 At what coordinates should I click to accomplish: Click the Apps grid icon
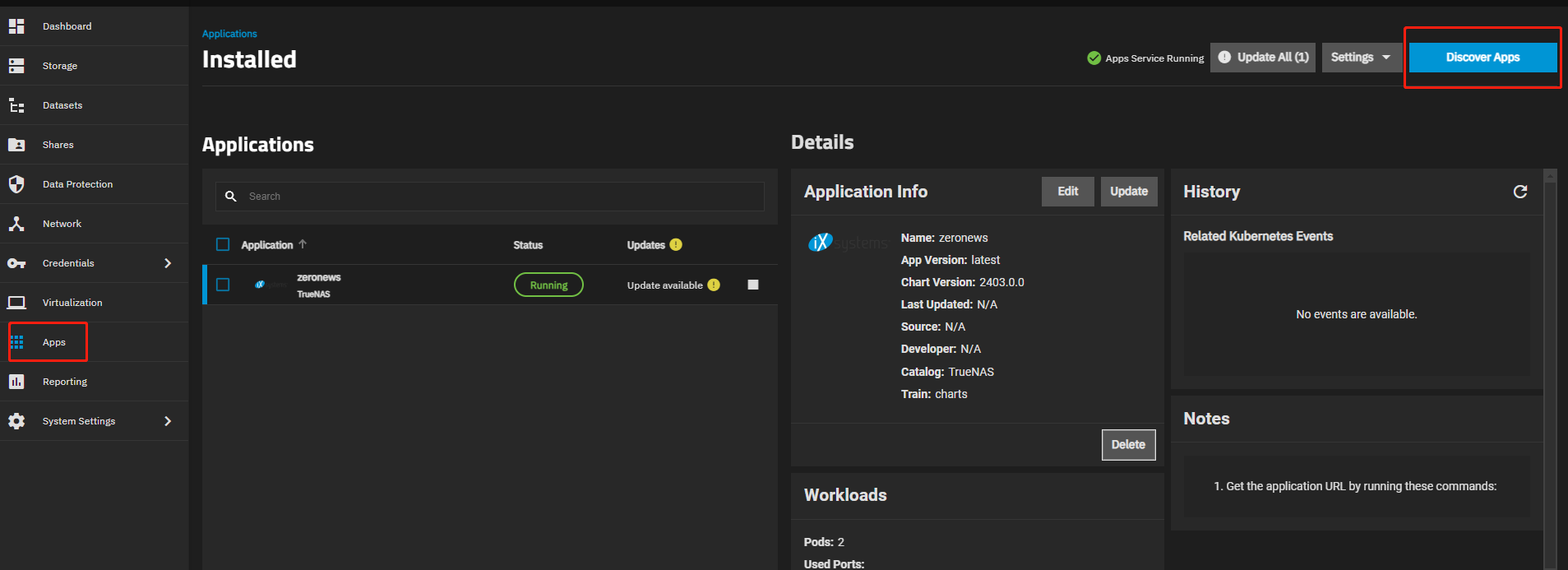pos(17,342)
